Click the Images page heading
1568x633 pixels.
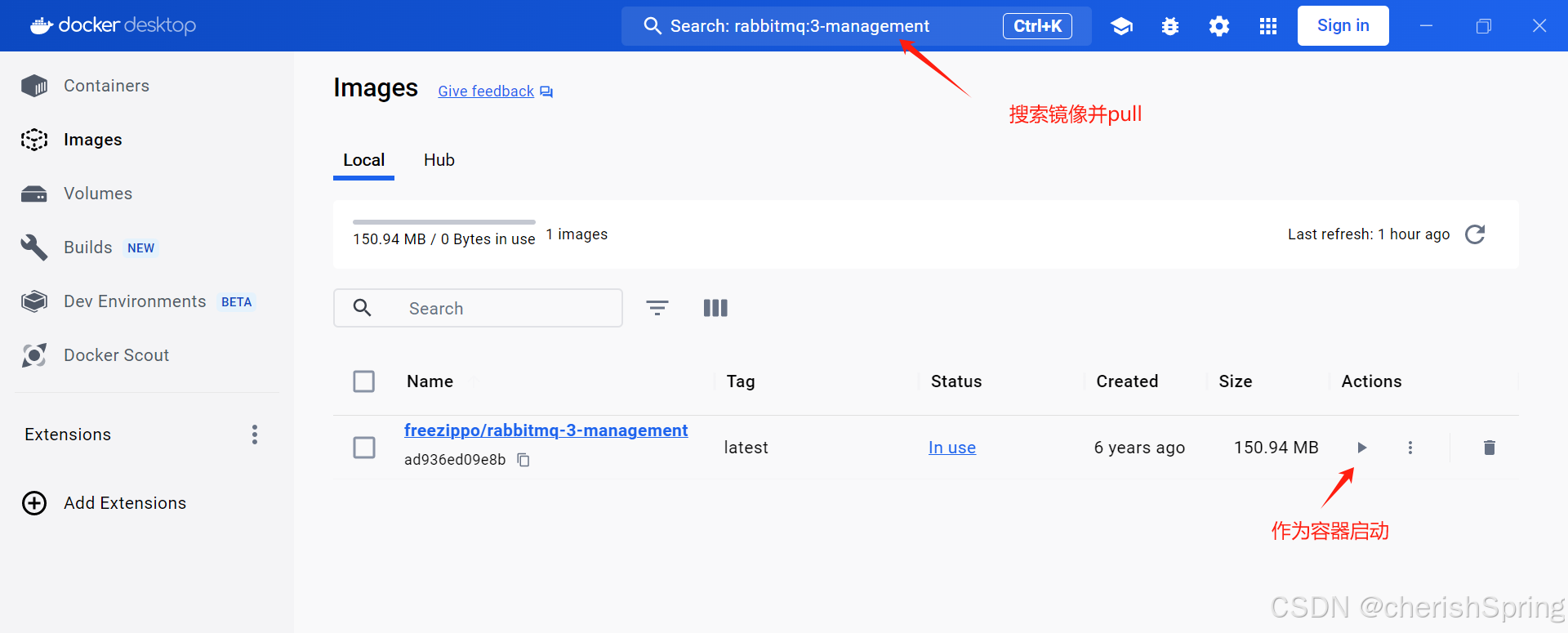376,87
